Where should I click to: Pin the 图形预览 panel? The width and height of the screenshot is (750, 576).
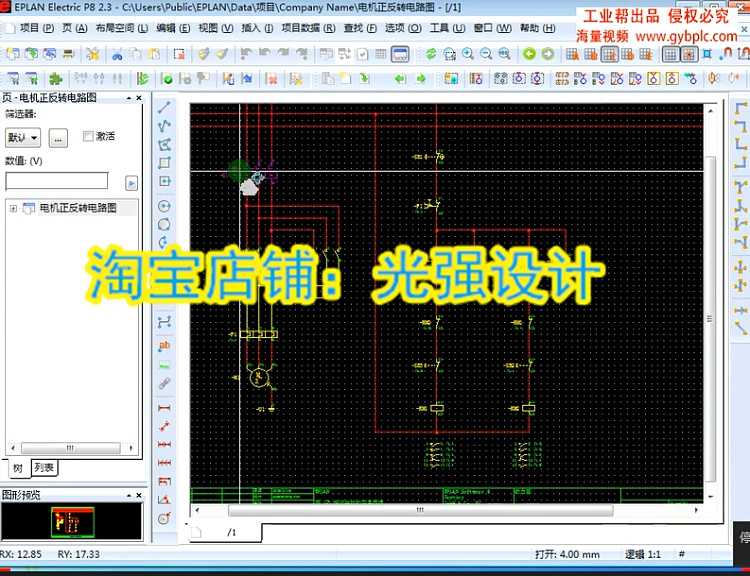129,495
